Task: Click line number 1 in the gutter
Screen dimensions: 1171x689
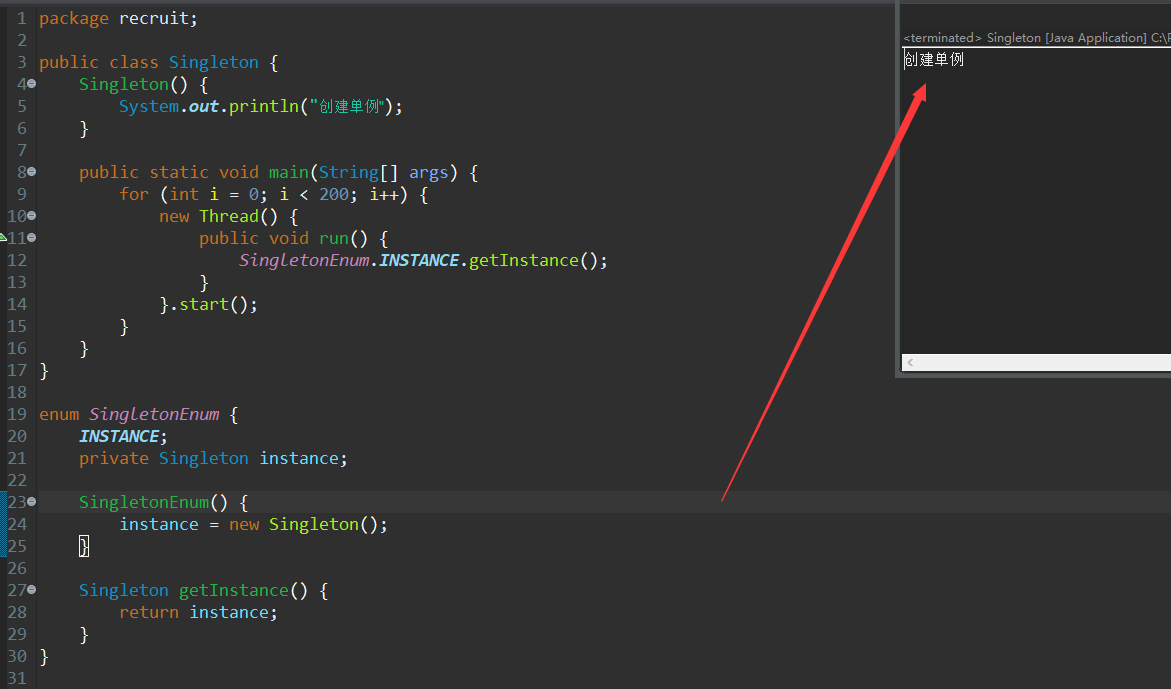Action: [22, 19]
